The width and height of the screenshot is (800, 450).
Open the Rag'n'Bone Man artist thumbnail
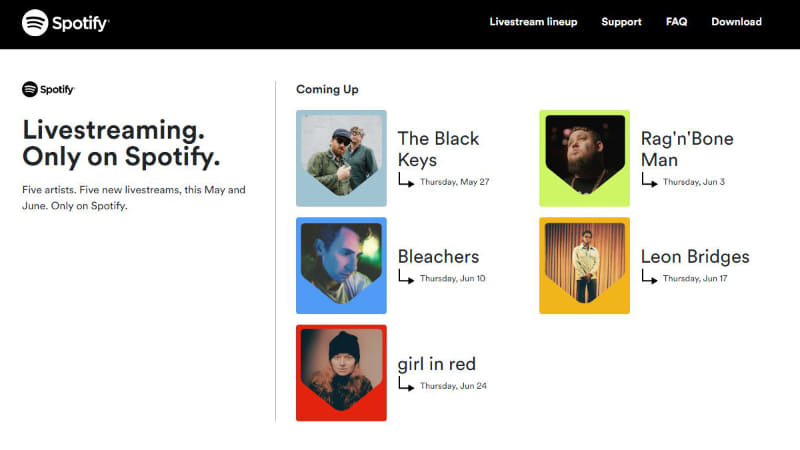[x=585, y=158]
